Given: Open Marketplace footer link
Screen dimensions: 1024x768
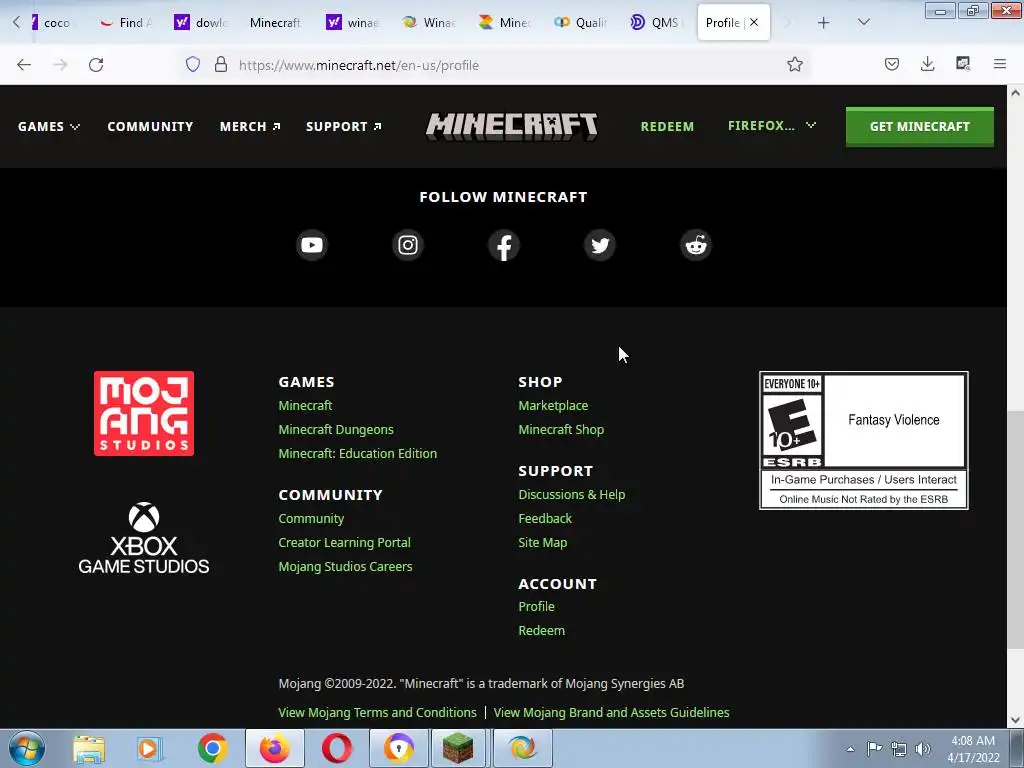Looking at the screenshot, I should coord(553,406).
